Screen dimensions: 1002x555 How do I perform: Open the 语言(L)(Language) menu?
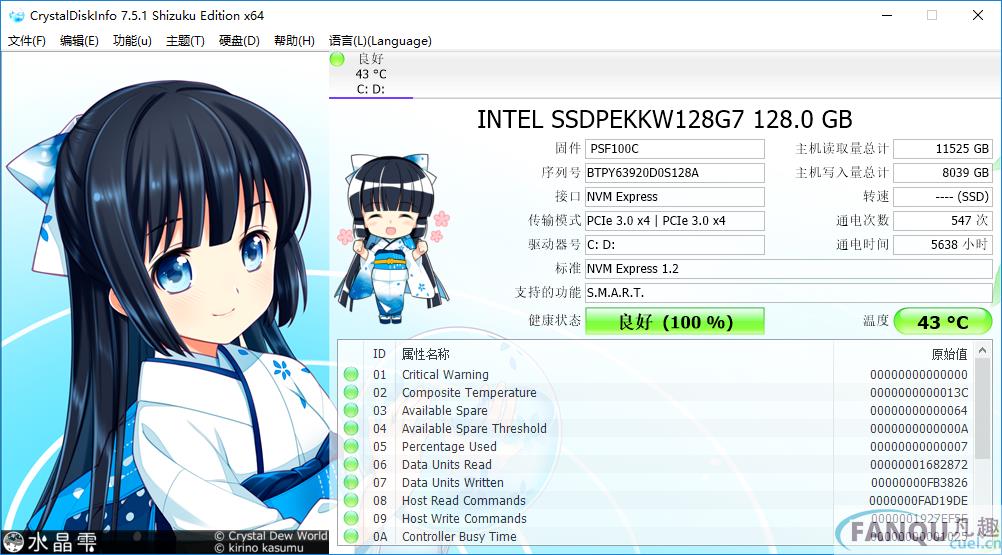(380, 41)
